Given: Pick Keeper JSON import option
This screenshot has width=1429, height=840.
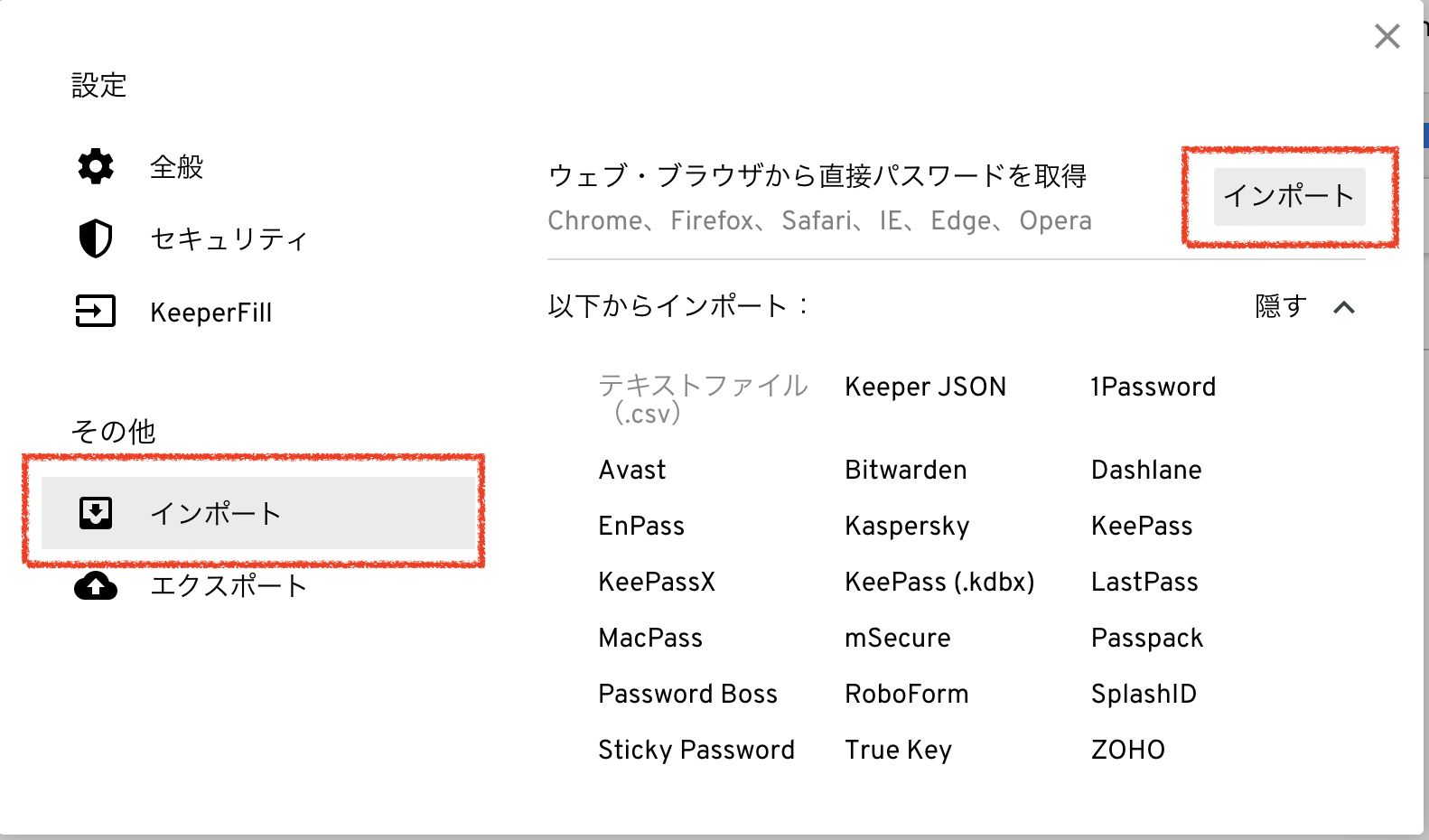Looking at the screenshot, I should pyautogui.click(x=925, y=387).
